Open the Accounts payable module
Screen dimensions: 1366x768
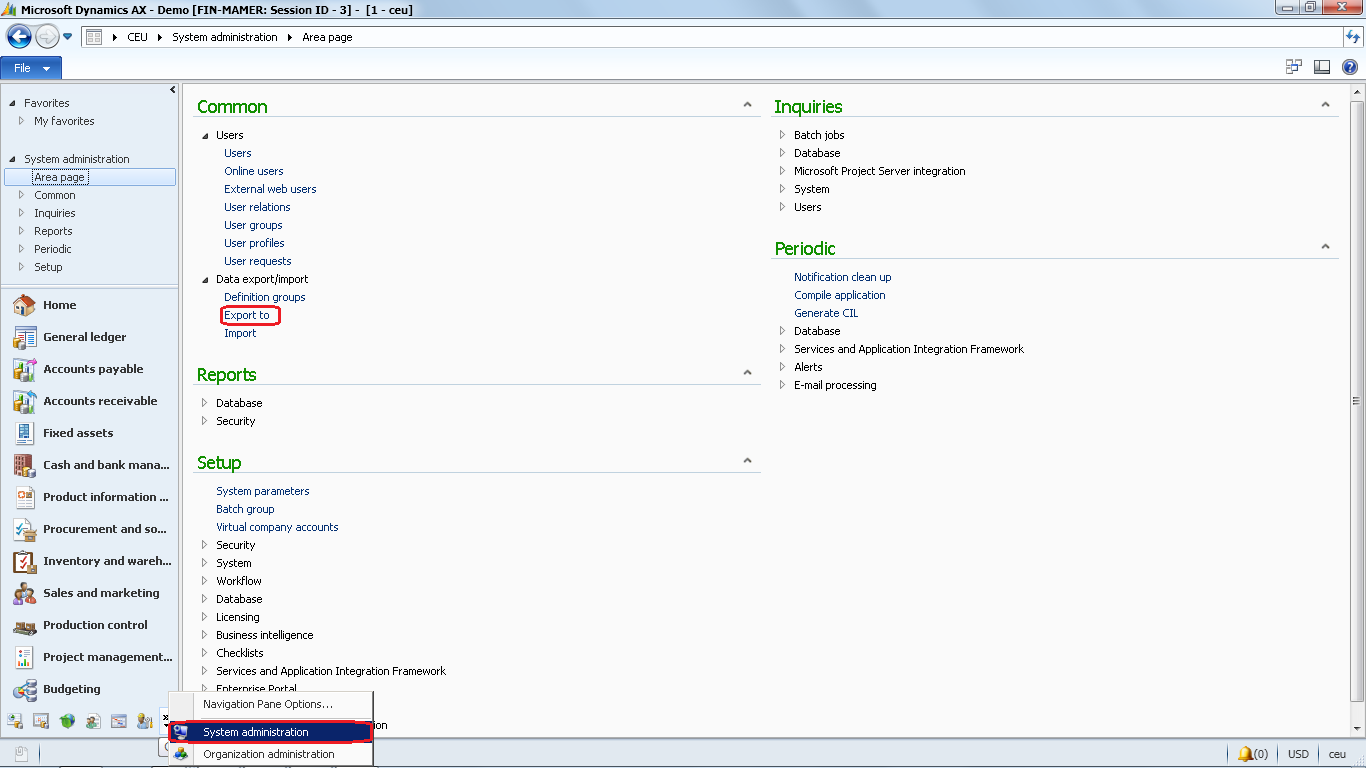pyautogui.click(x=90, y=369)
